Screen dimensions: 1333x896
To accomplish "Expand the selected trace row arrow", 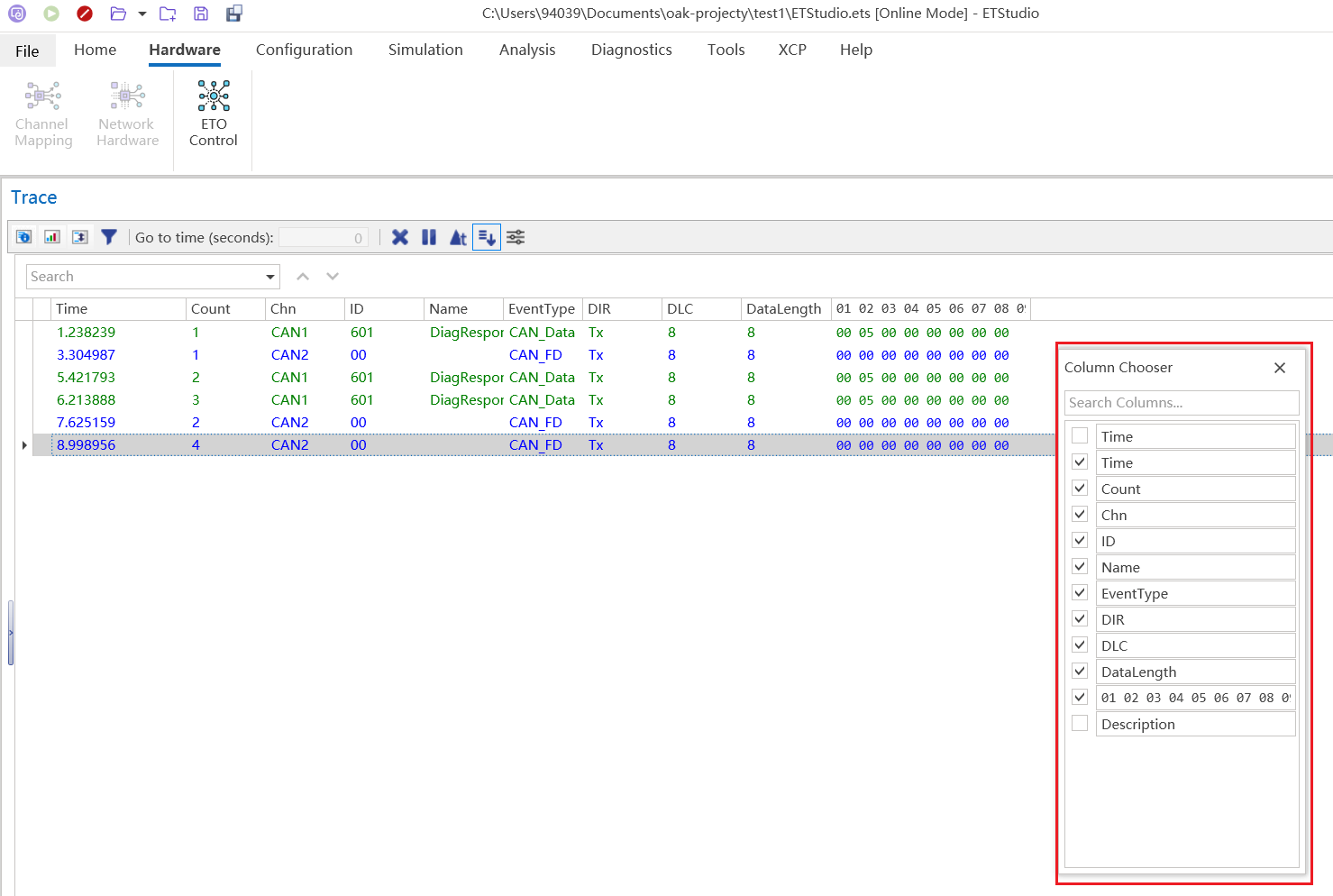I will coord(24,445).
